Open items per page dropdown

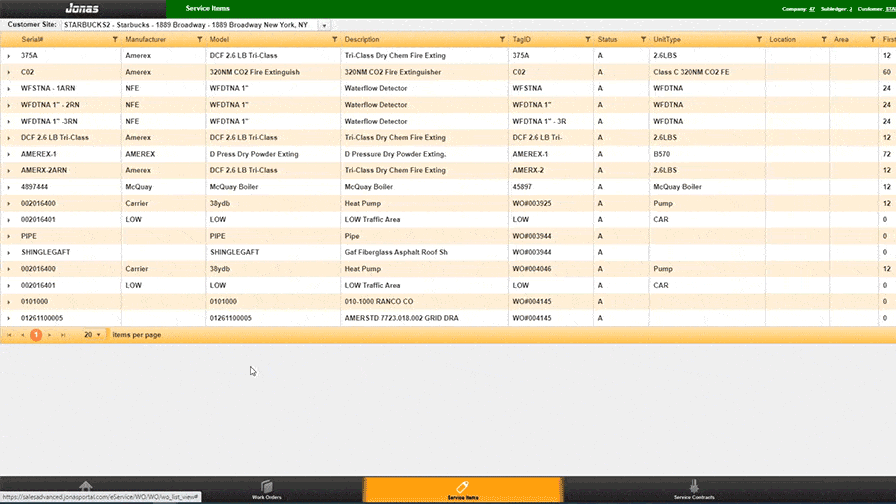(x=93, y=335)
